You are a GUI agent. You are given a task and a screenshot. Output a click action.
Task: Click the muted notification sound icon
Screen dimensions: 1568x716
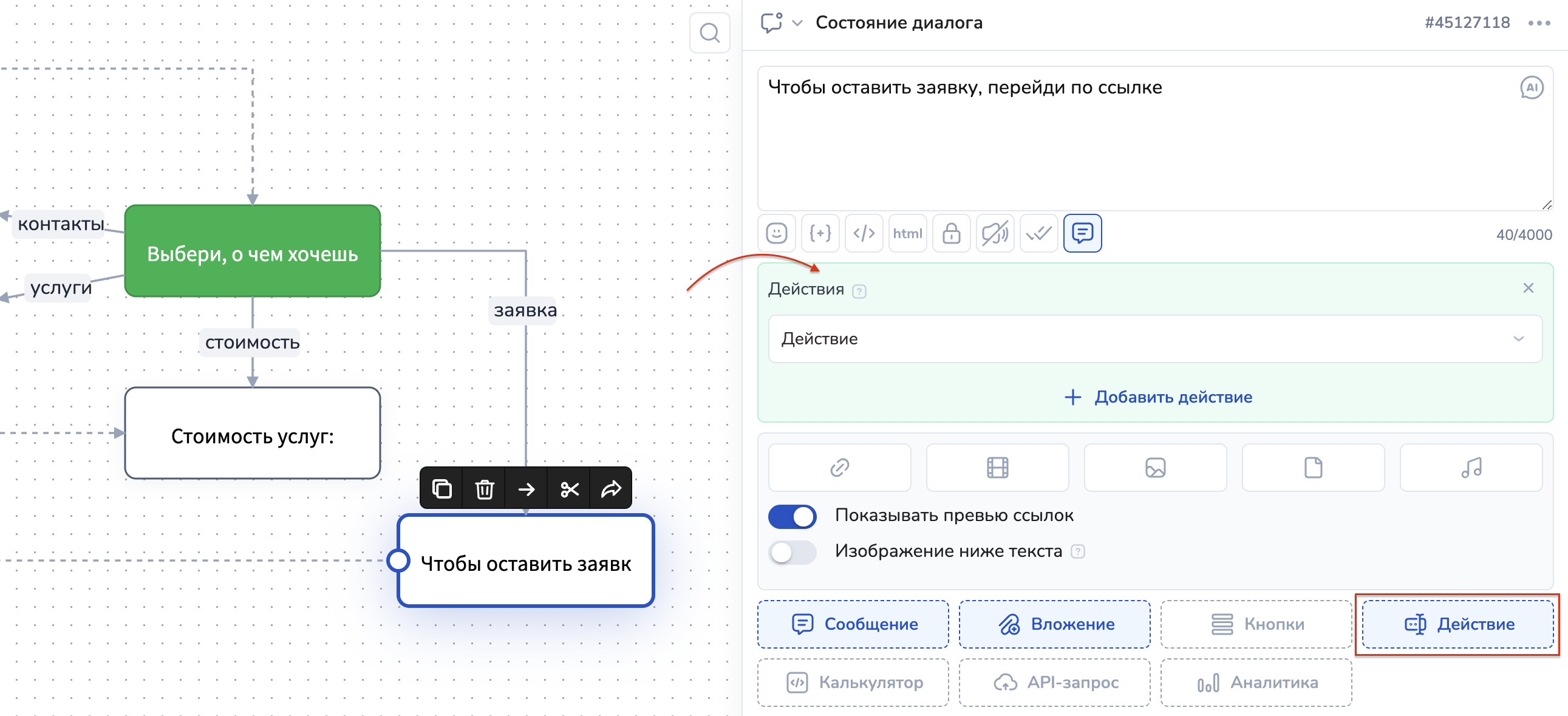pos(995,233)
